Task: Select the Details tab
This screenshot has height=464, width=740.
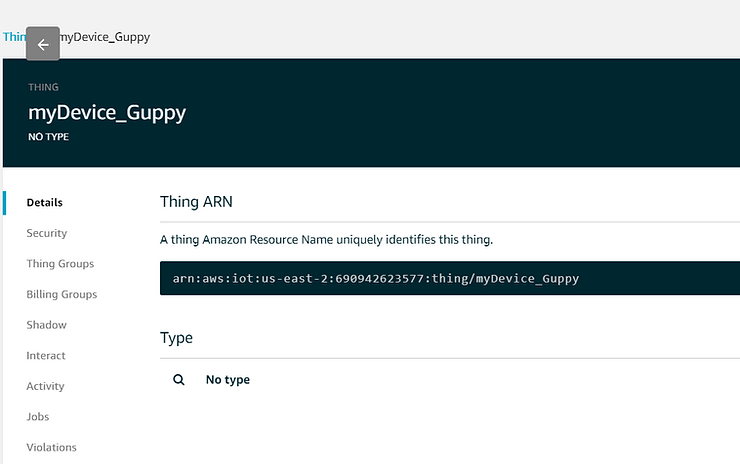Action: pyautogui.click(x=44, y=202)
